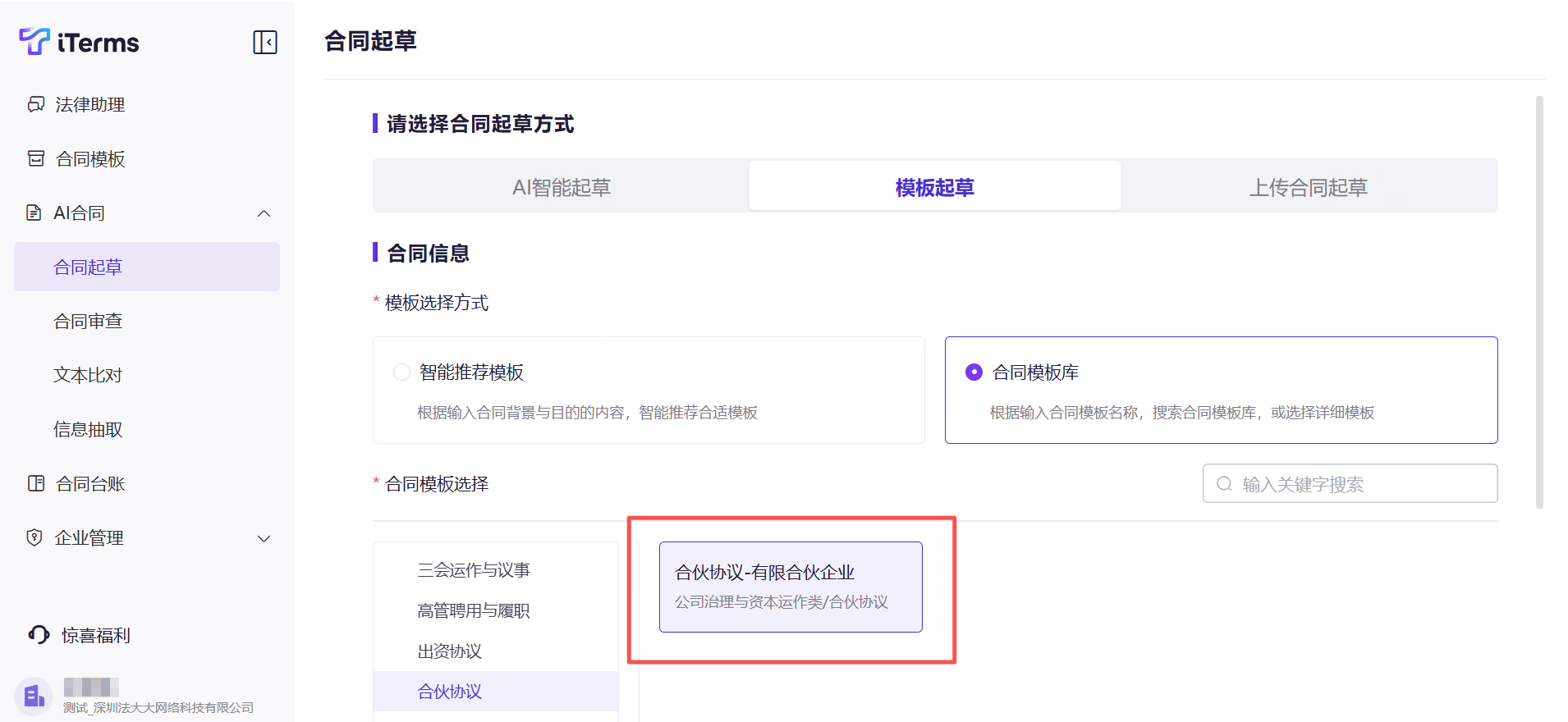Expand the 企业管理 menu chevron

point(264,538)
